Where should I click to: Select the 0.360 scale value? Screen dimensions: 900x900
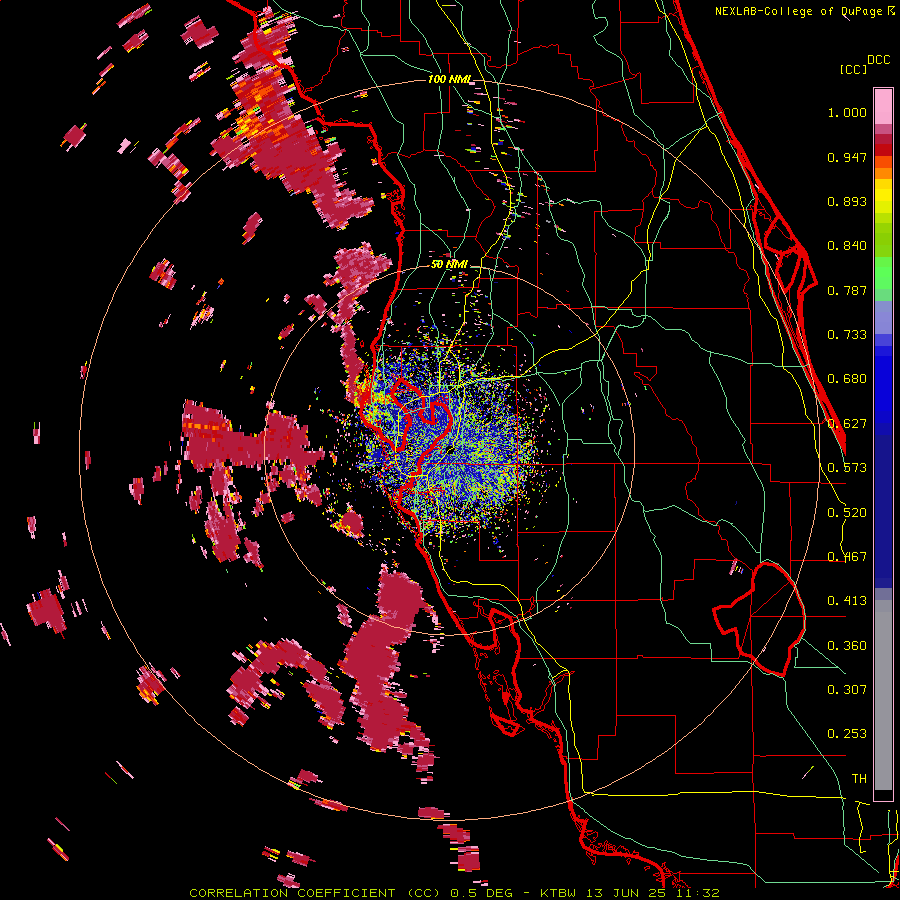click(x=847, y=646)
